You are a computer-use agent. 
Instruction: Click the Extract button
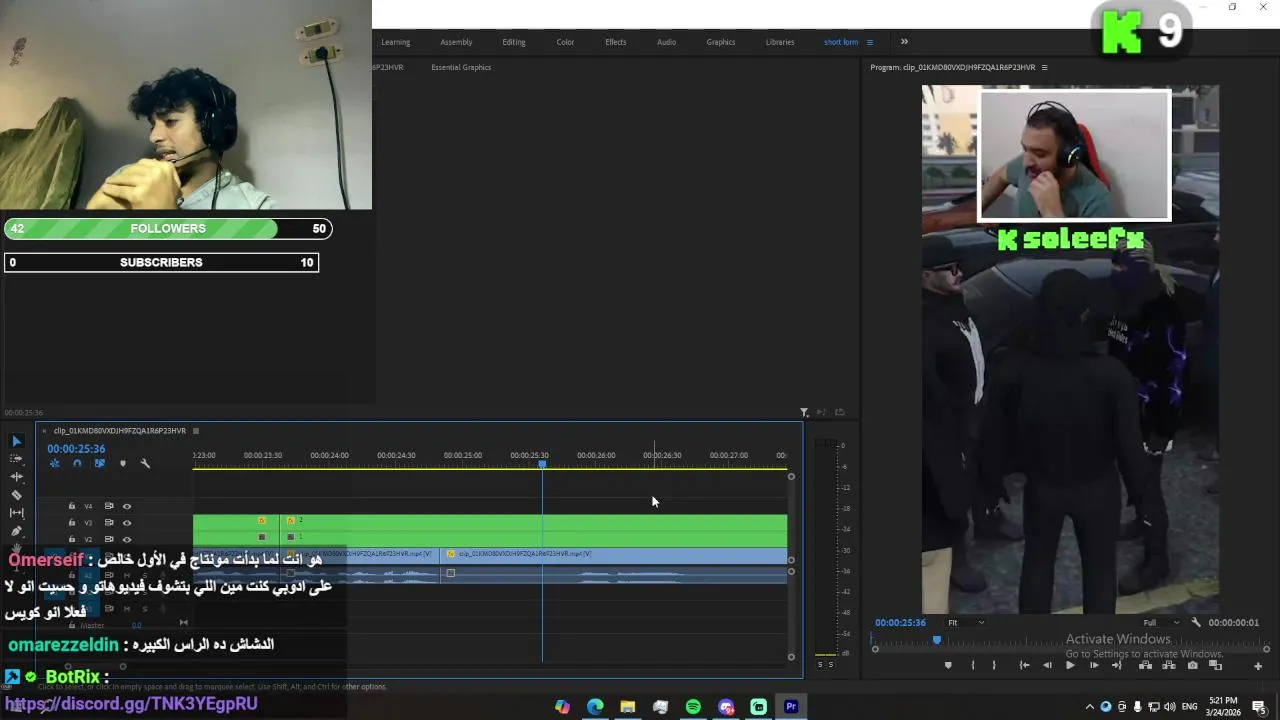point(1168,665)
